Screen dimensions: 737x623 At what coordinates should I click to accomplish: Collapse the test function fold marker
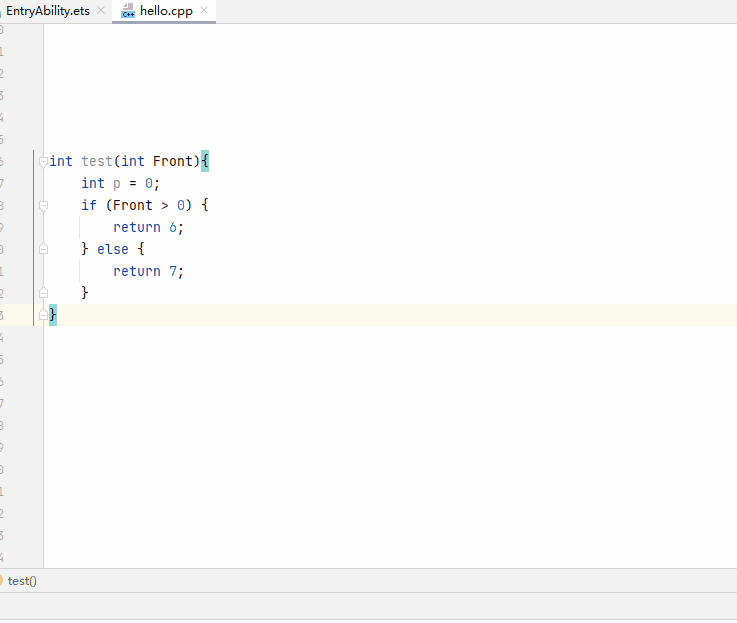click(x=43, y=161)
